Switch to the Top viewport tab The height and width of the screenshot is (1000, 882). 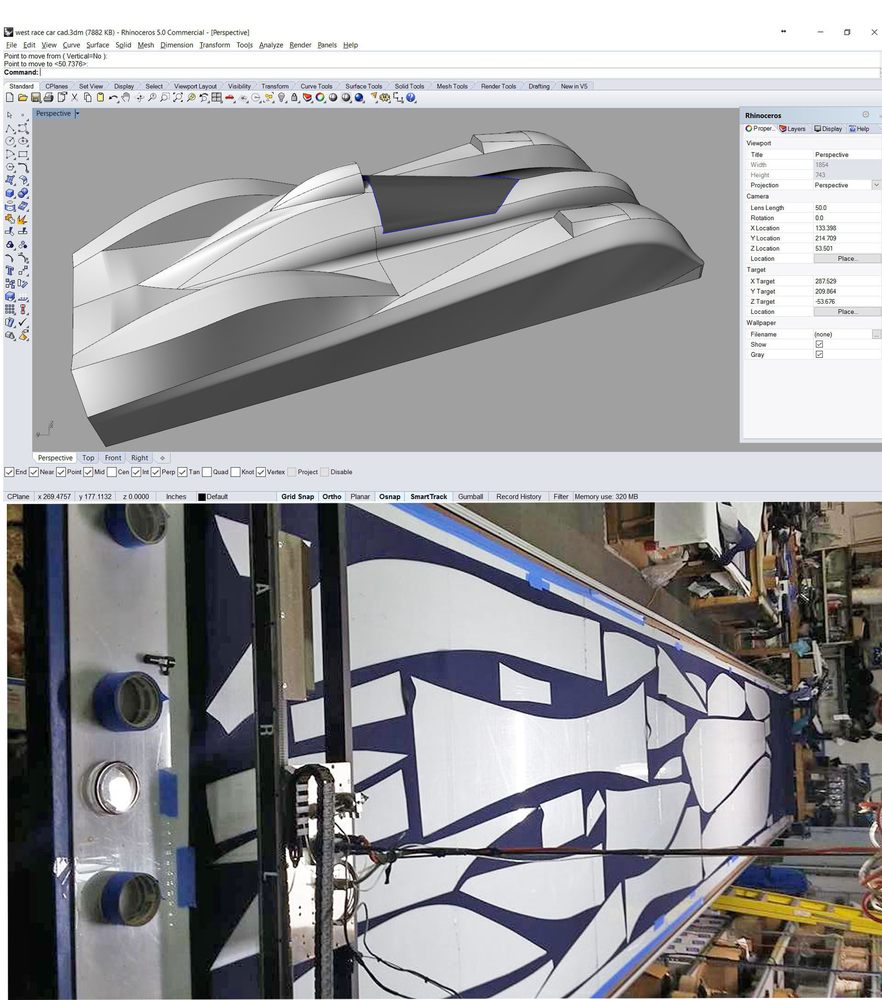pyautogui.click(x=88, y=458)
